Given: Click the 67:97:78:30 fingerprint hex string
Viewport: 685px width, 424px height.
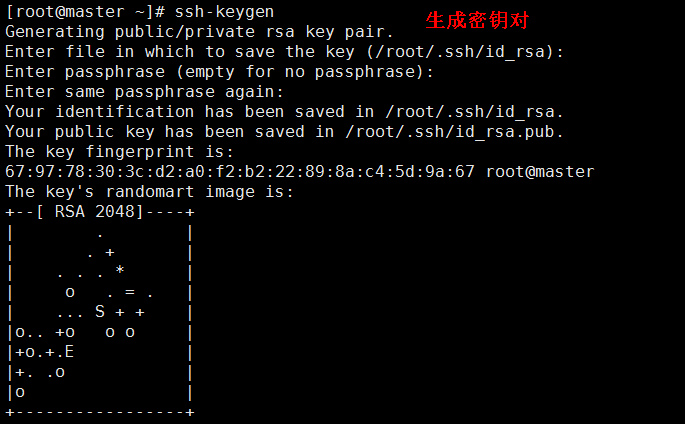Looking at the screenshot, I should click(240, 172).
